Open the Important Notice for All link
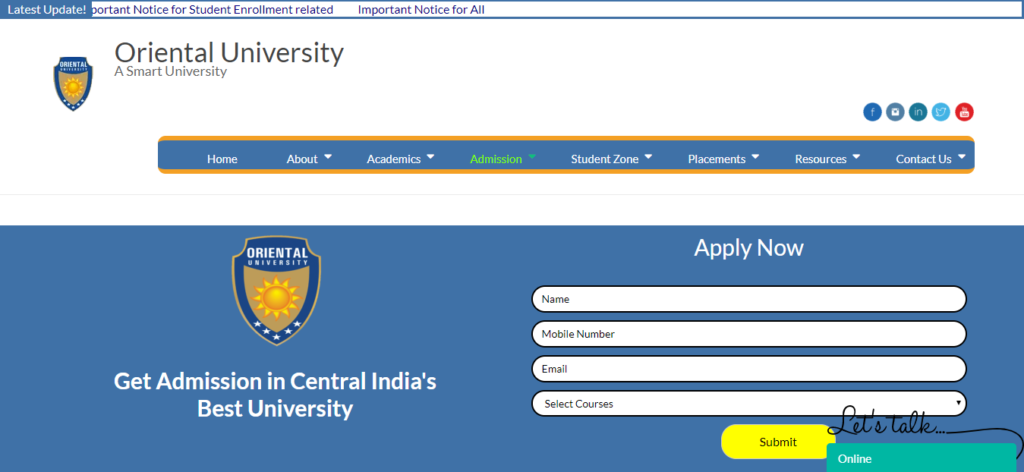 (x=421, y=10)
